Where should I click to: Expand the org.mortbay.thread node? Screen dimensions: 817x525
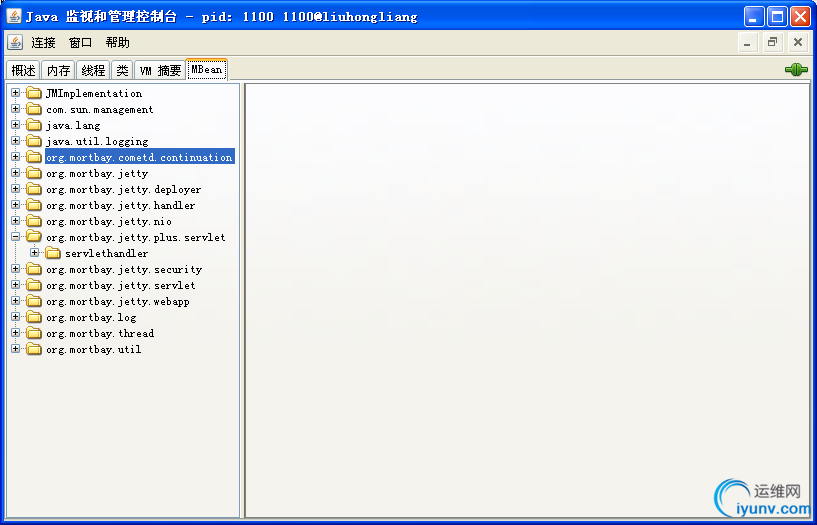click(x=16, y=332)
